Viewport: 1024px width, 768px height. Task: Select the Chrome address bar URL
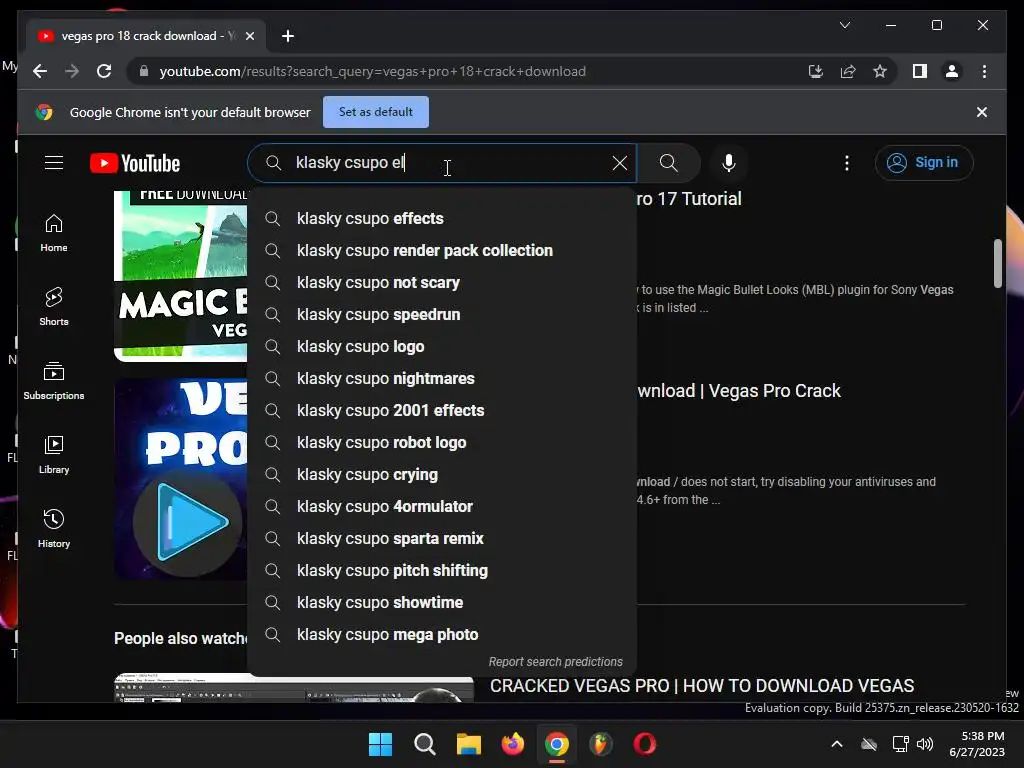[x=372, y=71]
